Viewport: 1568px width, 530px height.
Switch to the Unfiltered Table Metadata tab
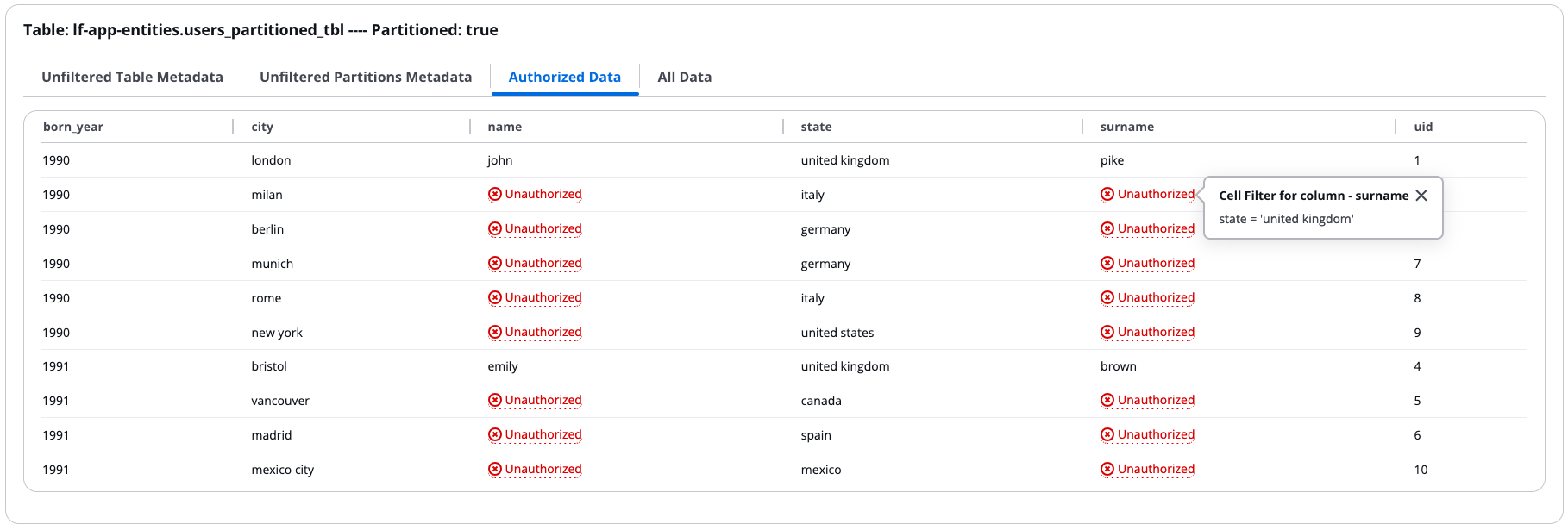[133, 77]
